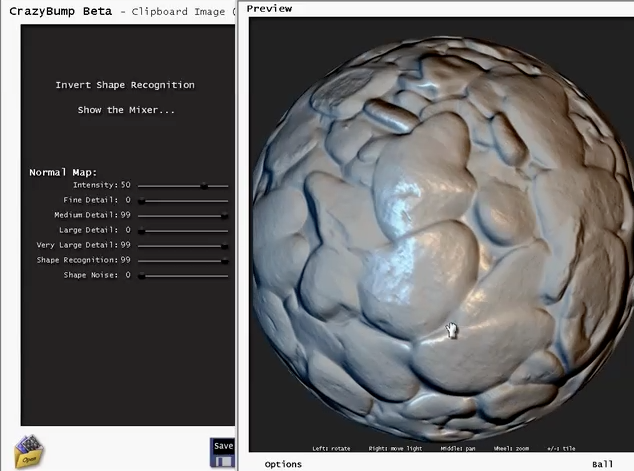This screenshot has width=634, height=471.
Task: Adjust the Intensity slider
Action: (x=183, y=186)
